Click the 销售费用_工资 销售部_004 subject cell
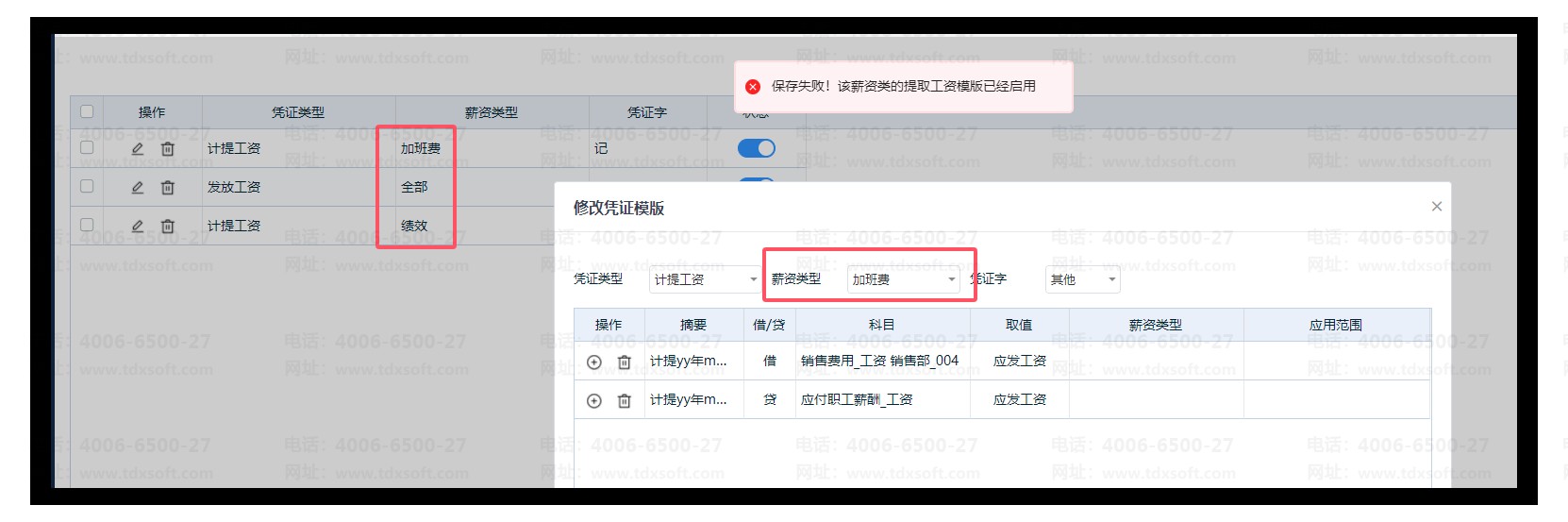 (x=880, y=361)
